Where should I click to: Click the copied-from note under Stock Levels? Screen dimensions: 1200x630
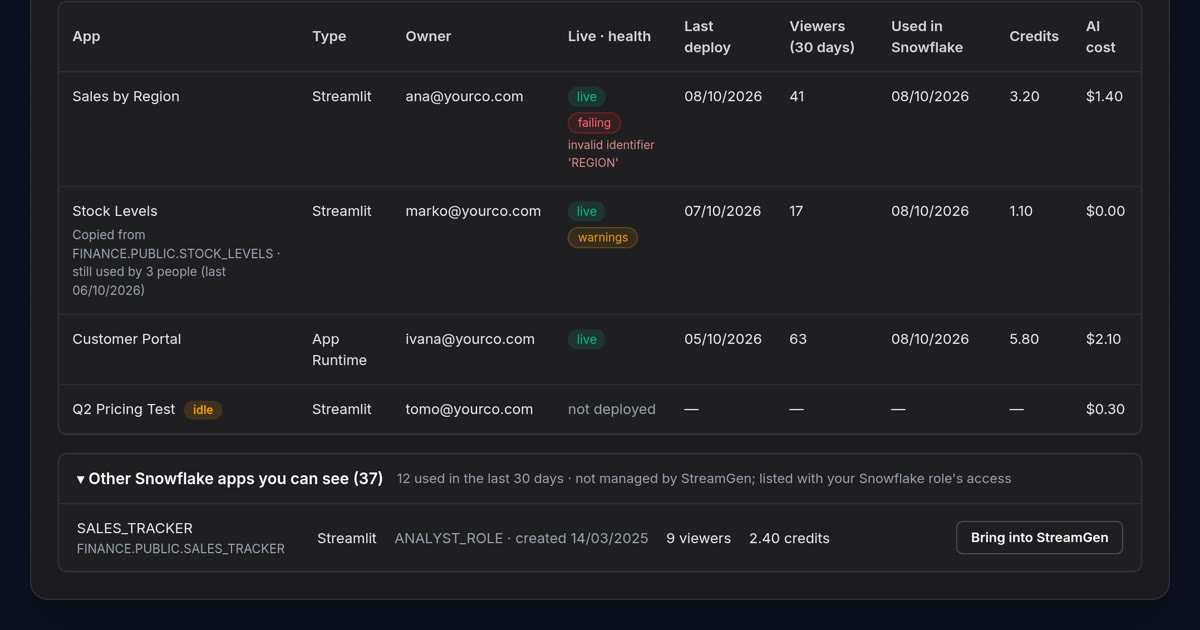pyautogui.click(x=176, y=263)
